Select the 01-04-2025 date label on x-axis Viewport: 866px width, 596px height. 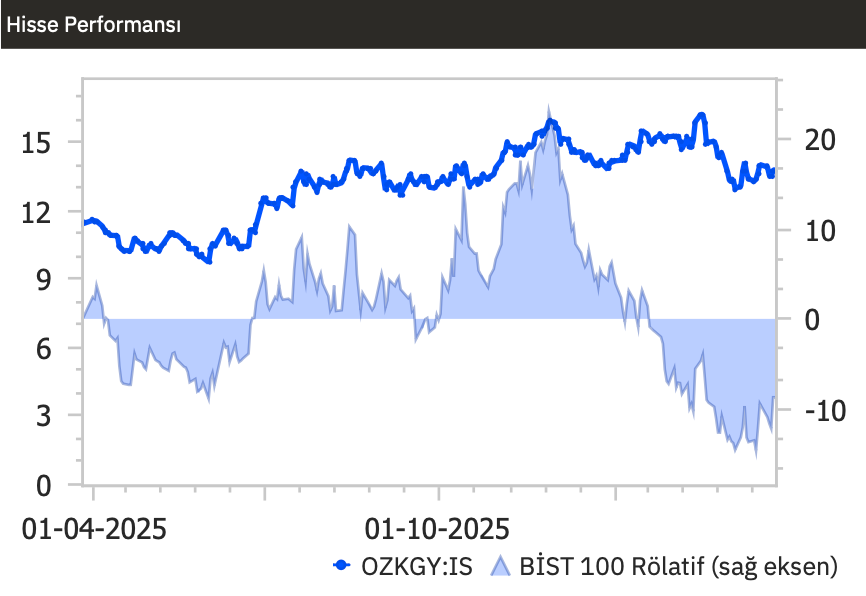pos(94,528)
